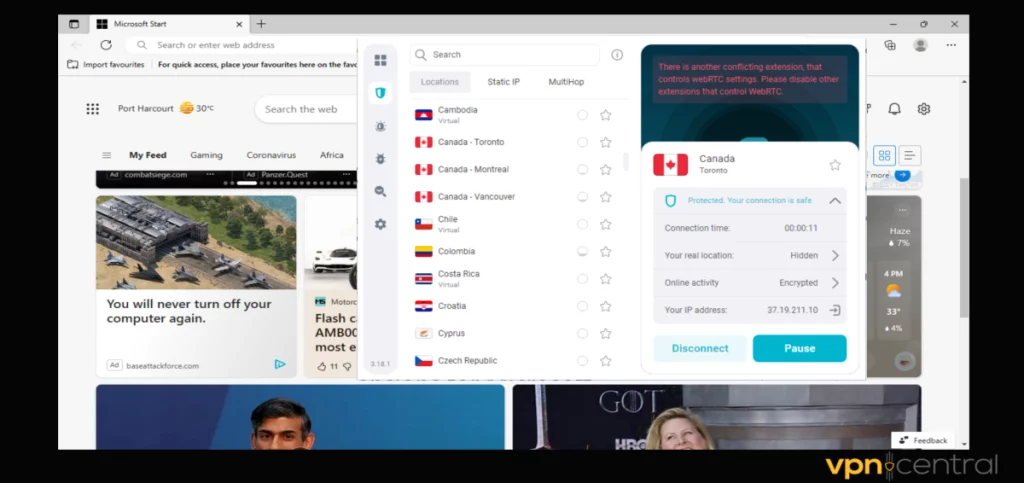
Task: Select the Costa Rica radio indicator
Action: (x=582, y=279)
